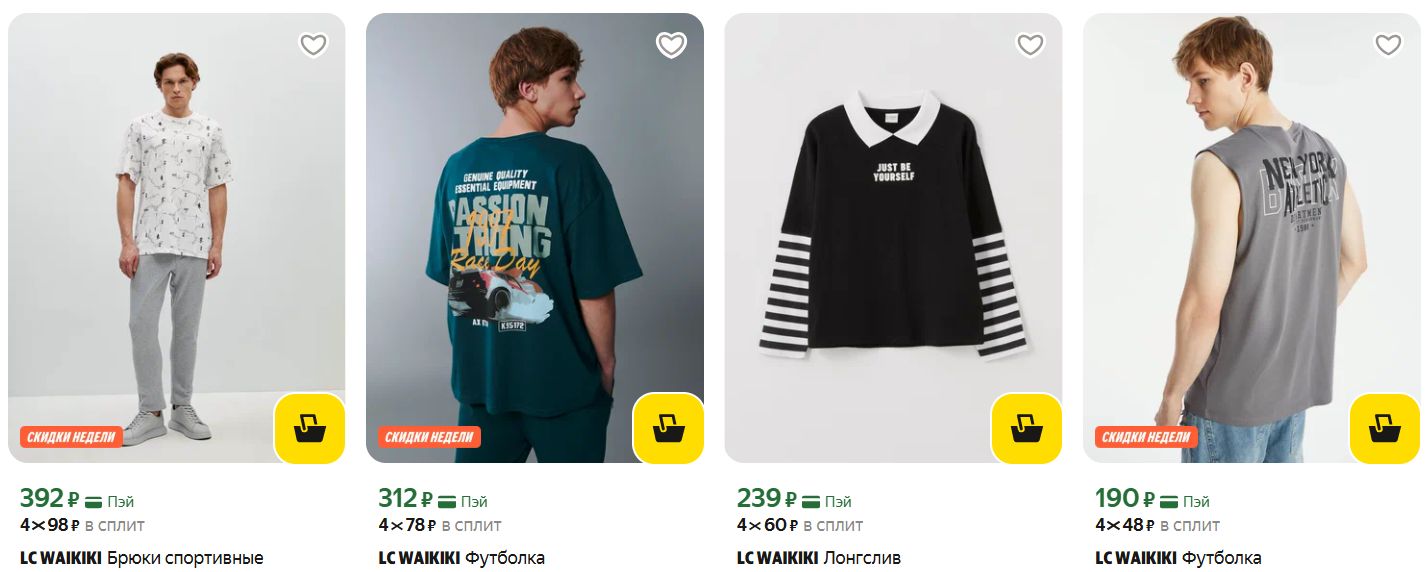Add black striped longsleeve to cart
This screenshot has height=572, width=1425.
tap(1026, 428)
